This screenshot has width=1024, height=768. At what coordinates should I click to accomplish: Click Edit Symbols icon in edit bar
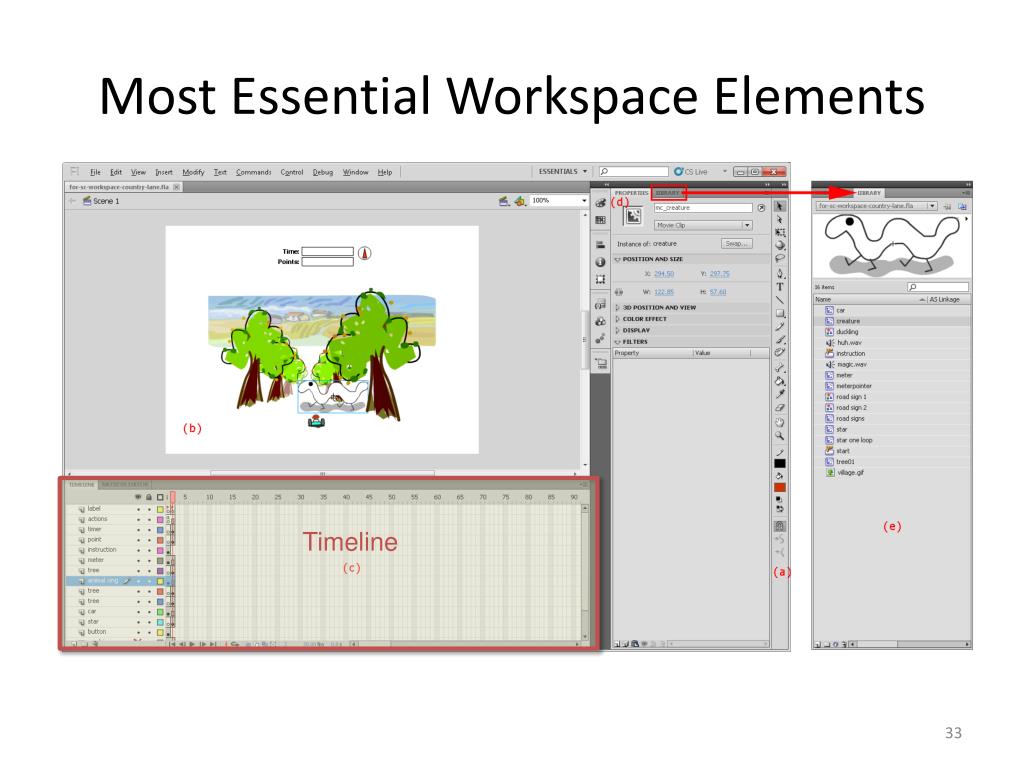tap(520, 201)
